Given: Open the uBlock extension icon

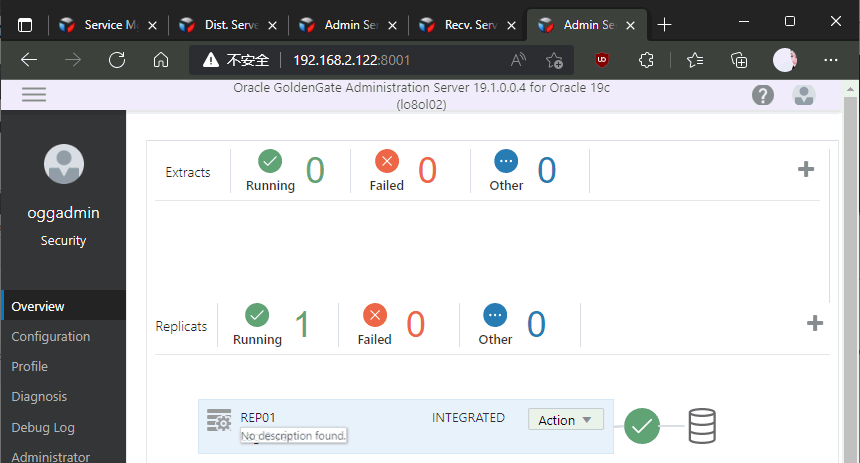Looking at the screenshot, I should pos(602,60).
